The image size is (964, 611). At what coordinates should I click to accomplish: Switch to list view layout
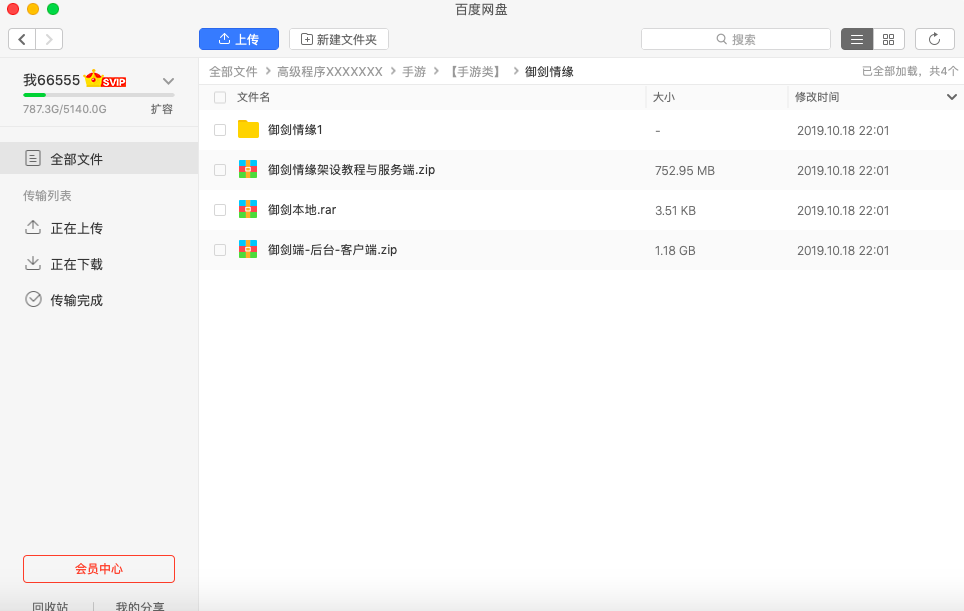(x=857, y=39)
